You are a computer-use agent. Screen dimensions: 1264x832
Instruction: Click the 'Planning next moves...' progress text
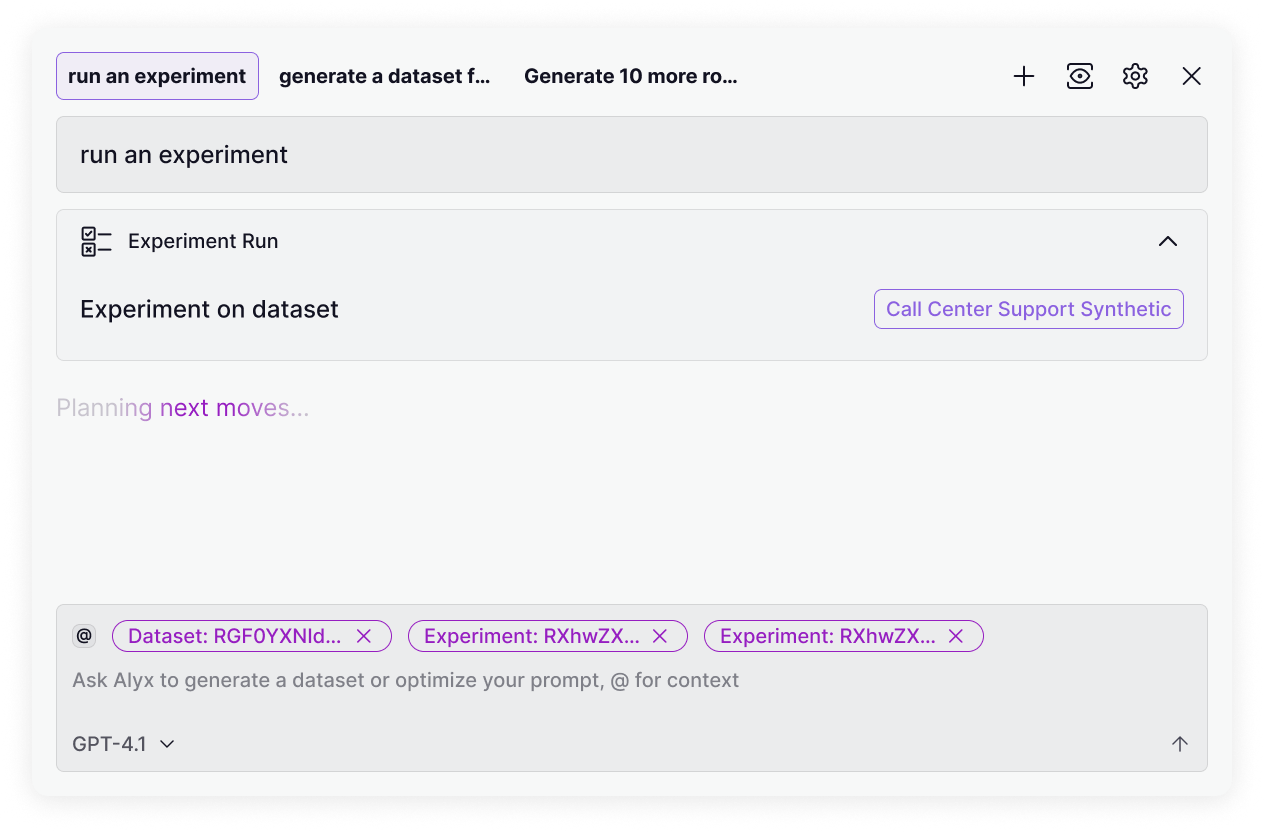click(x=184, y=407)
